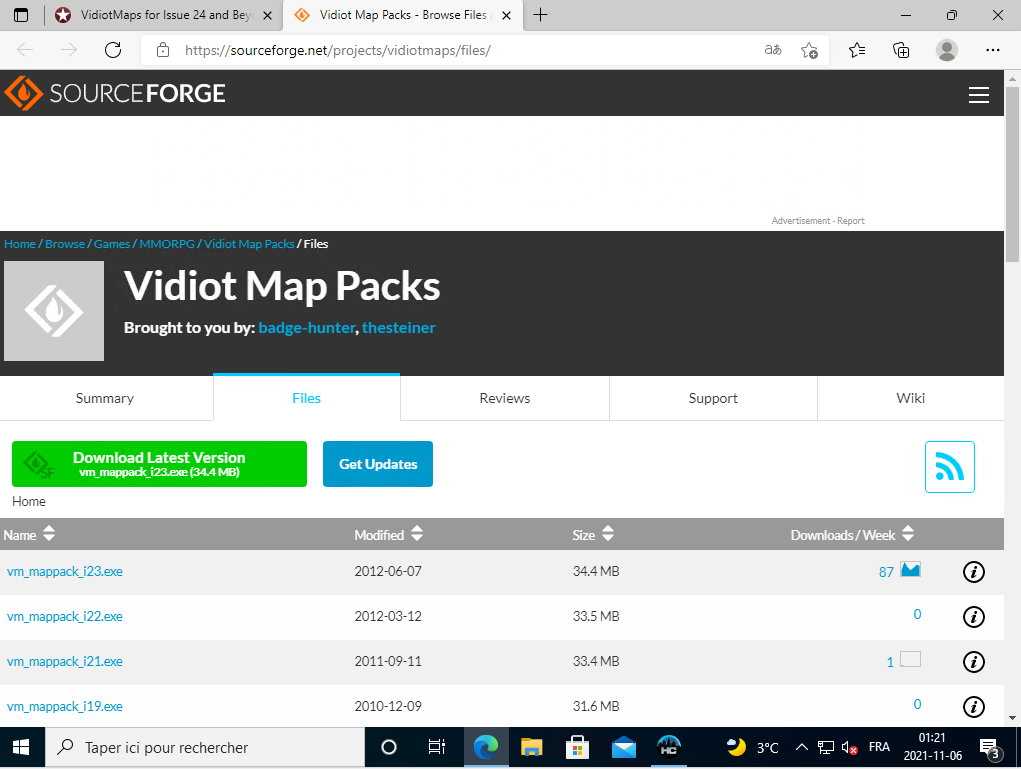Viewport: 1021px width, 769px height.
Task: Open browser Collections
Action: (901, 50)
